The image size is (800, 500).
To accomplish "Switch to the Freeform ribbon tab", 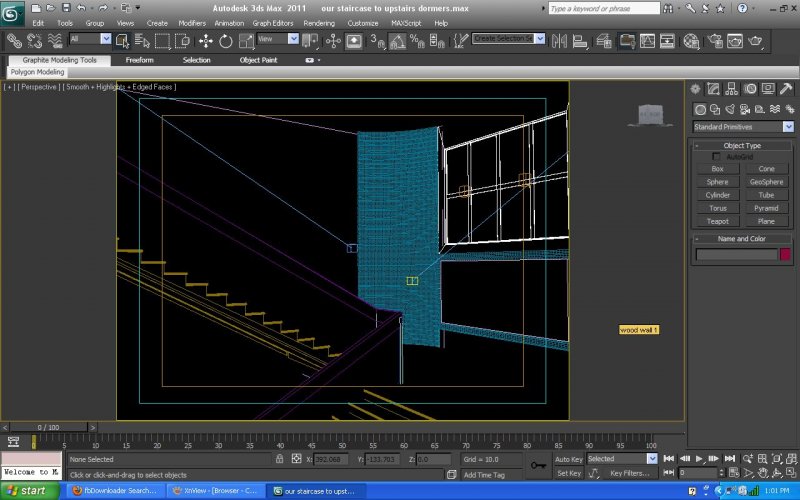I will coord(139,60).
